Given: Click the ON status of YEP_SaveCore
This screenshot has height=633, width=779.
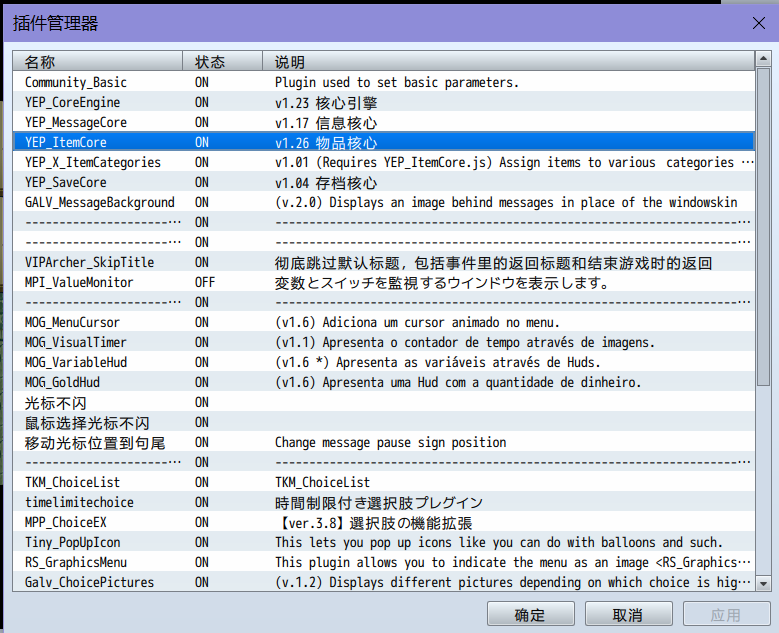Looking at the screenshot, I should [202, 182].
